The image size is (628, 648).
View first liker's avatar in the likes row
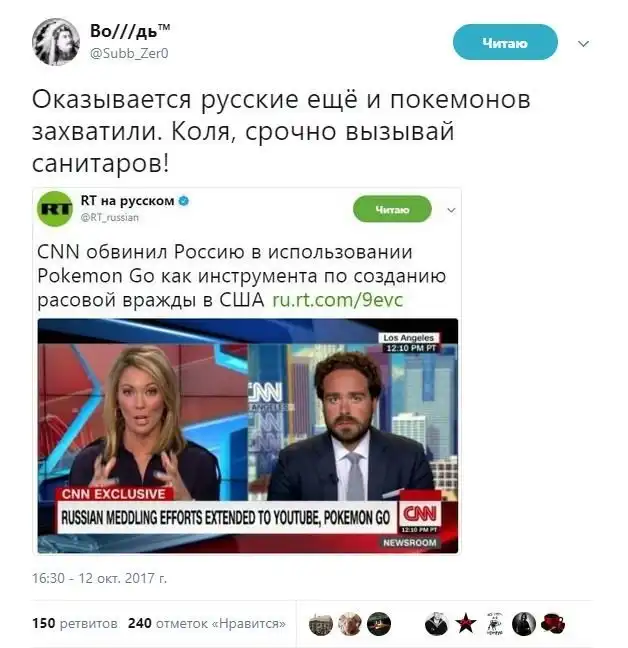[321, 624]
